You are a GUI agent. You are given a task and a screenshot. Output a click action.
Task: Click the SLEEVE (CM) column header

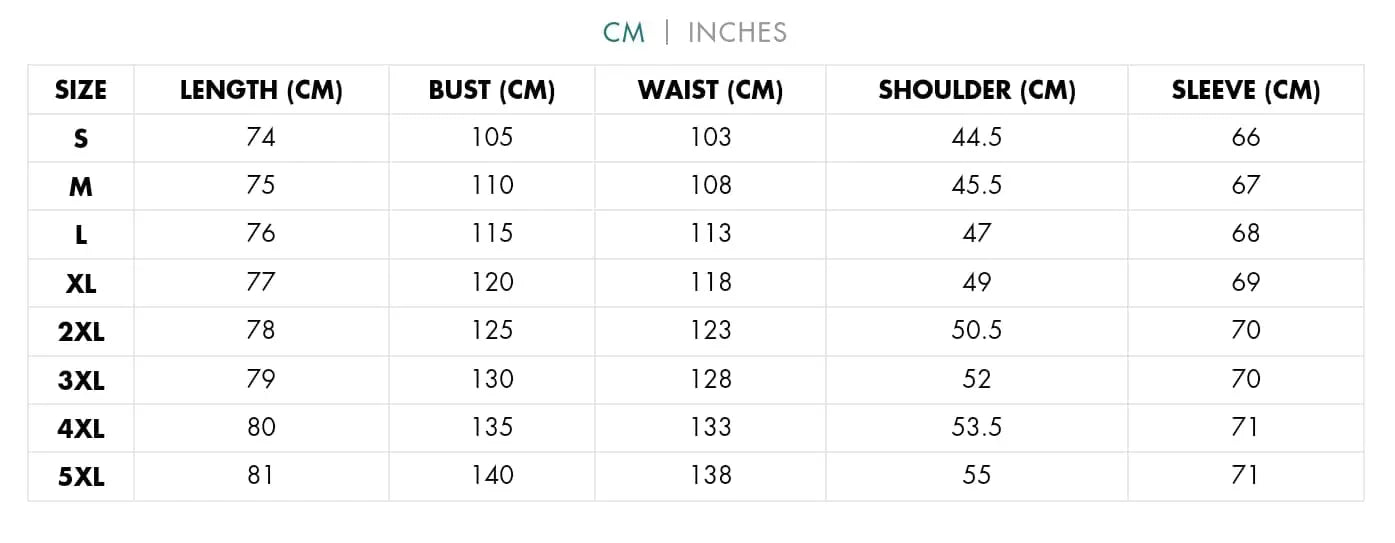pyautogui.click(x=1246, y=90)
